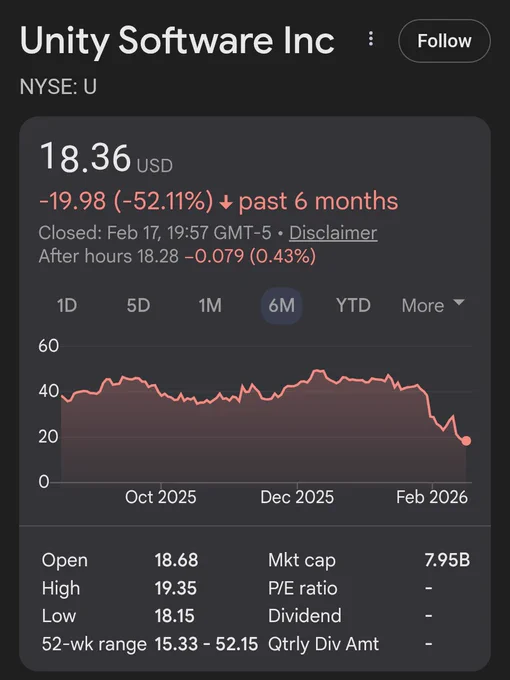Viewport: 510px width, 680px height.
Task: Select the 1M time range
Action: coord(210,306)
